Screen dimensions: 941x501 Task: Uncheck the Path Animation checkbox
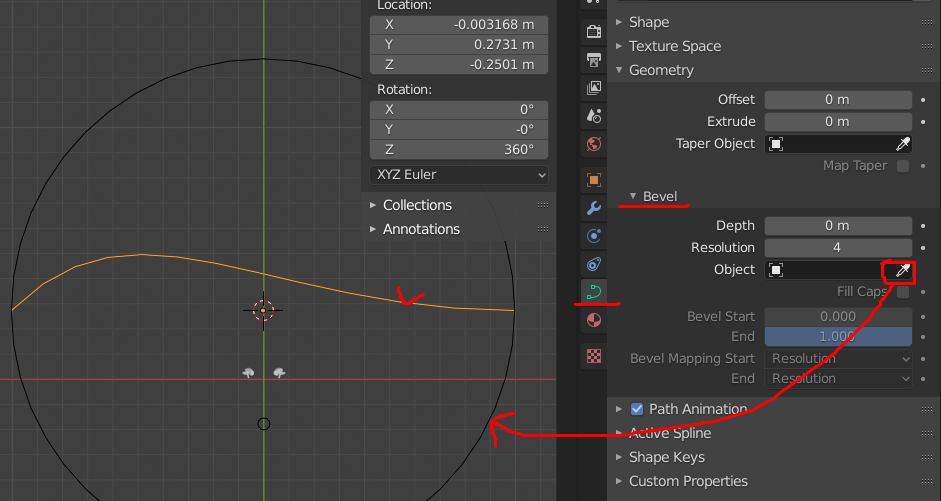click(x=637, y=409)
